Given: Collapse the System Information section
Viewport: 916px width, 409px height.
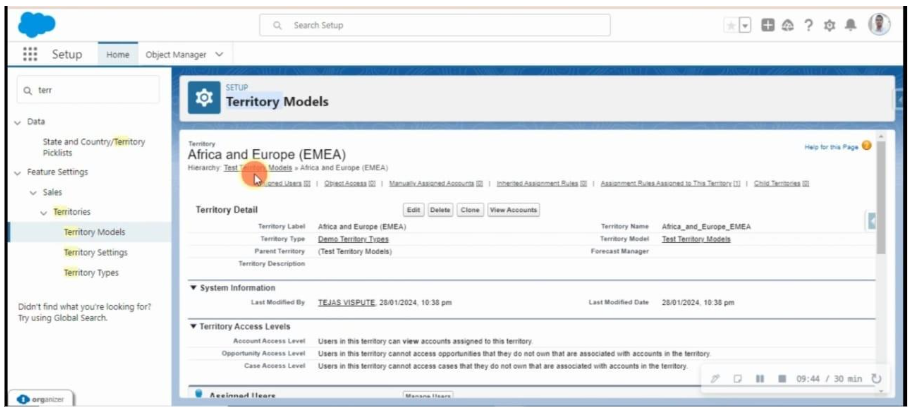Looking at the screenshot, I should (193, 288).
